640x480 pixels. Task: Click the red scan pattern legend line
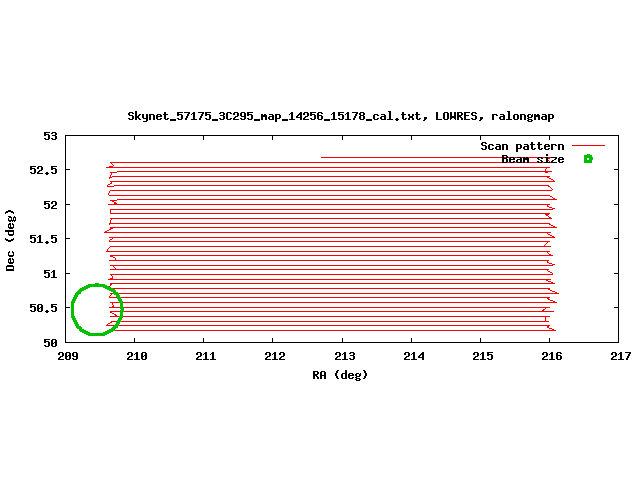[588, 145]
